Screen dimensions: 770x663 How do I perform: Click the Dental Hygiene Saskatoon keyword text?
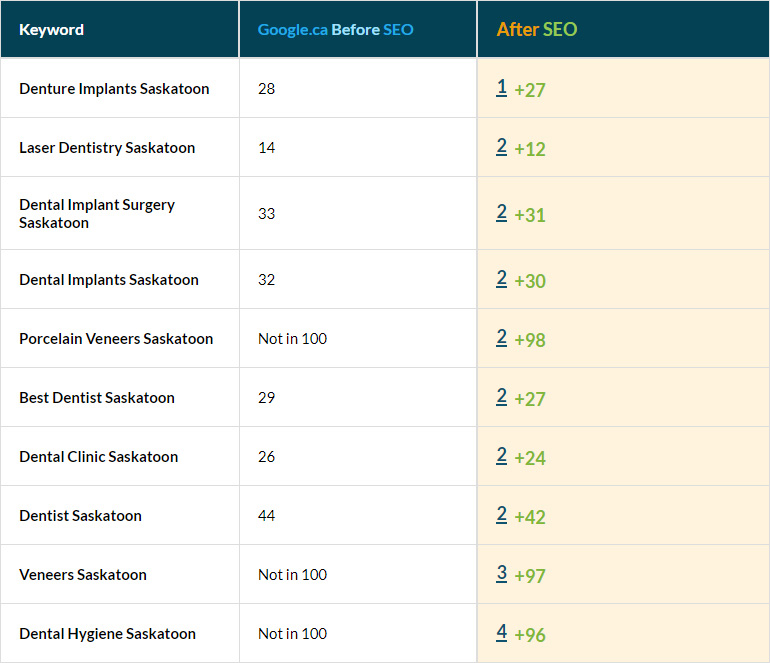[x=107, y=634]
